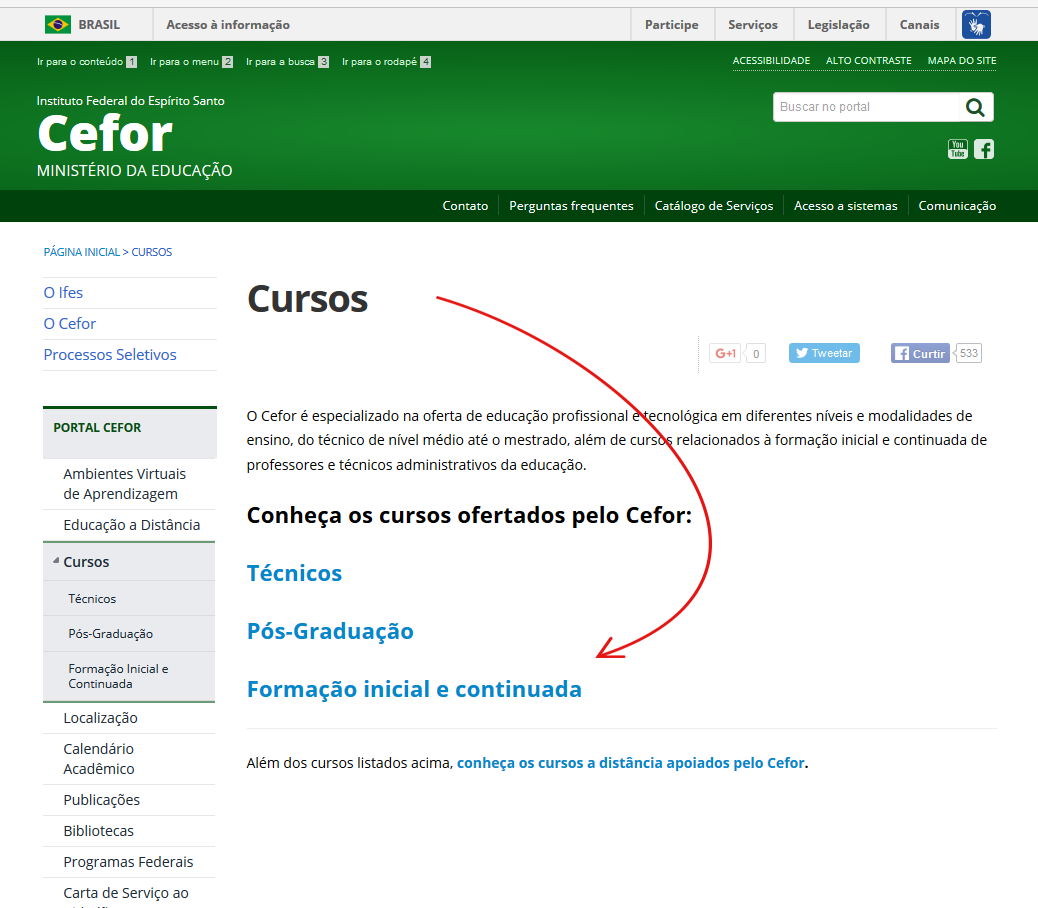
Task: Open MAPA DO SITE link
Action: [962, 60]
